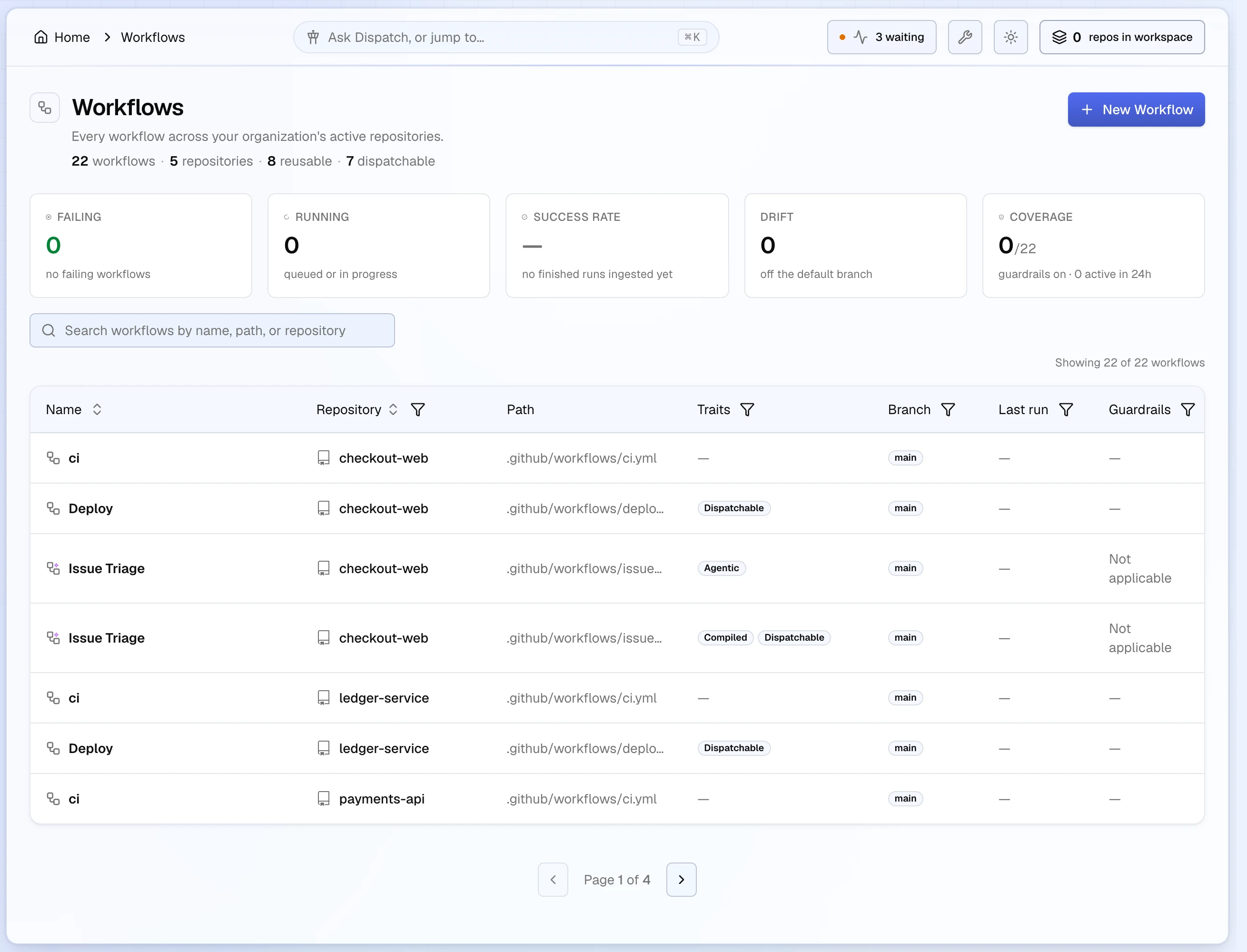Screen dimensions: 1247x952
Task: Open the Drift stat card
Action: pyautogui.click(x=855, y=245)
